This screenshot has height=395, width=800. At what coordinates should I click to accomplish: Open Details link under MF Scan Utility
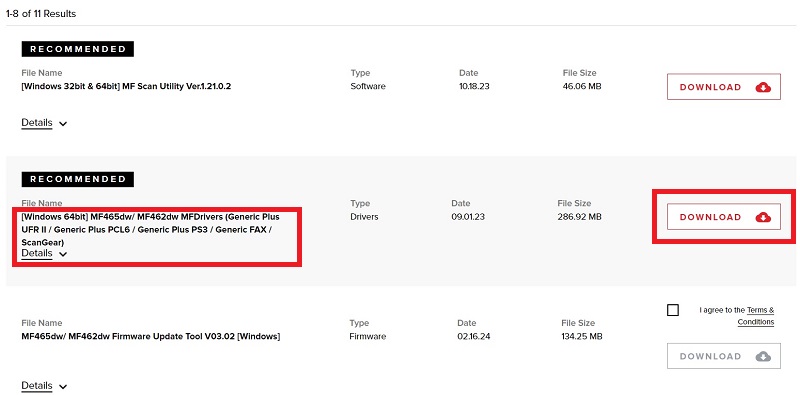tap(37, 123)
